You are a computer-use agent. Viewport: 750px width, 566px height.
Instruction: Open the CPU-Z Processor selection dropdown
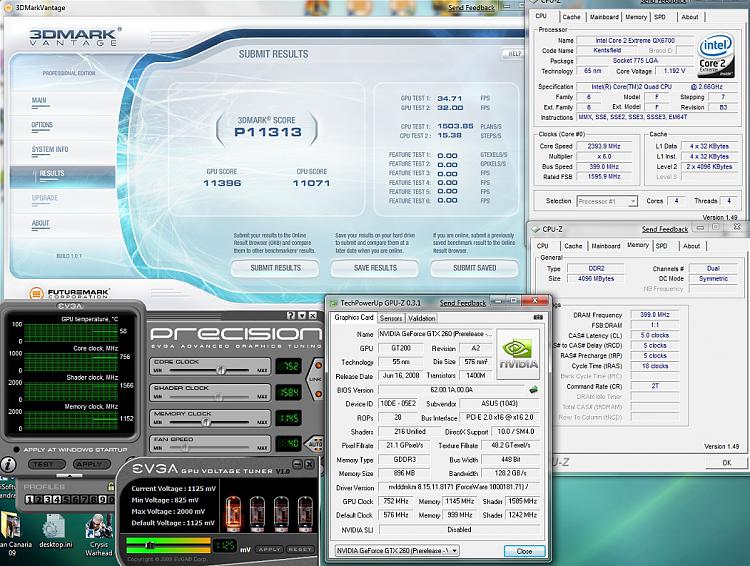coord(607,201)
